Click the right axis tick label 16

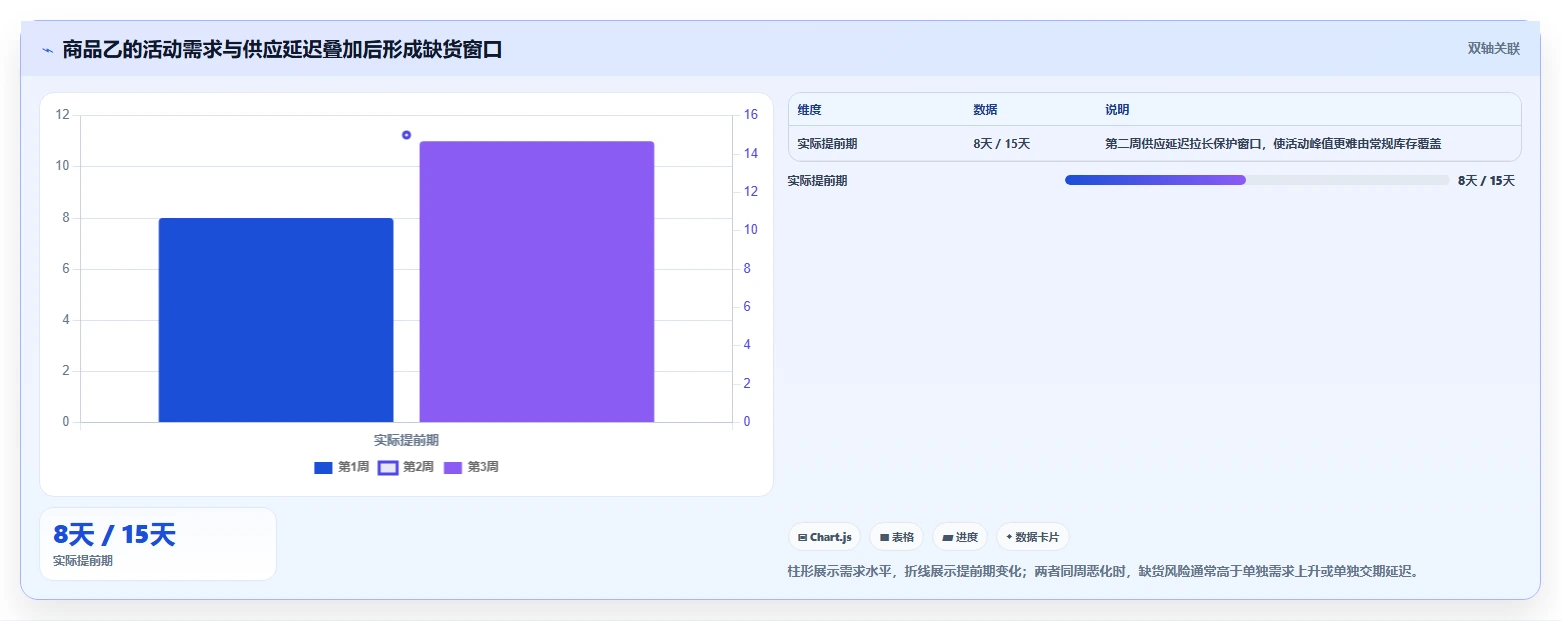(751, 115)
